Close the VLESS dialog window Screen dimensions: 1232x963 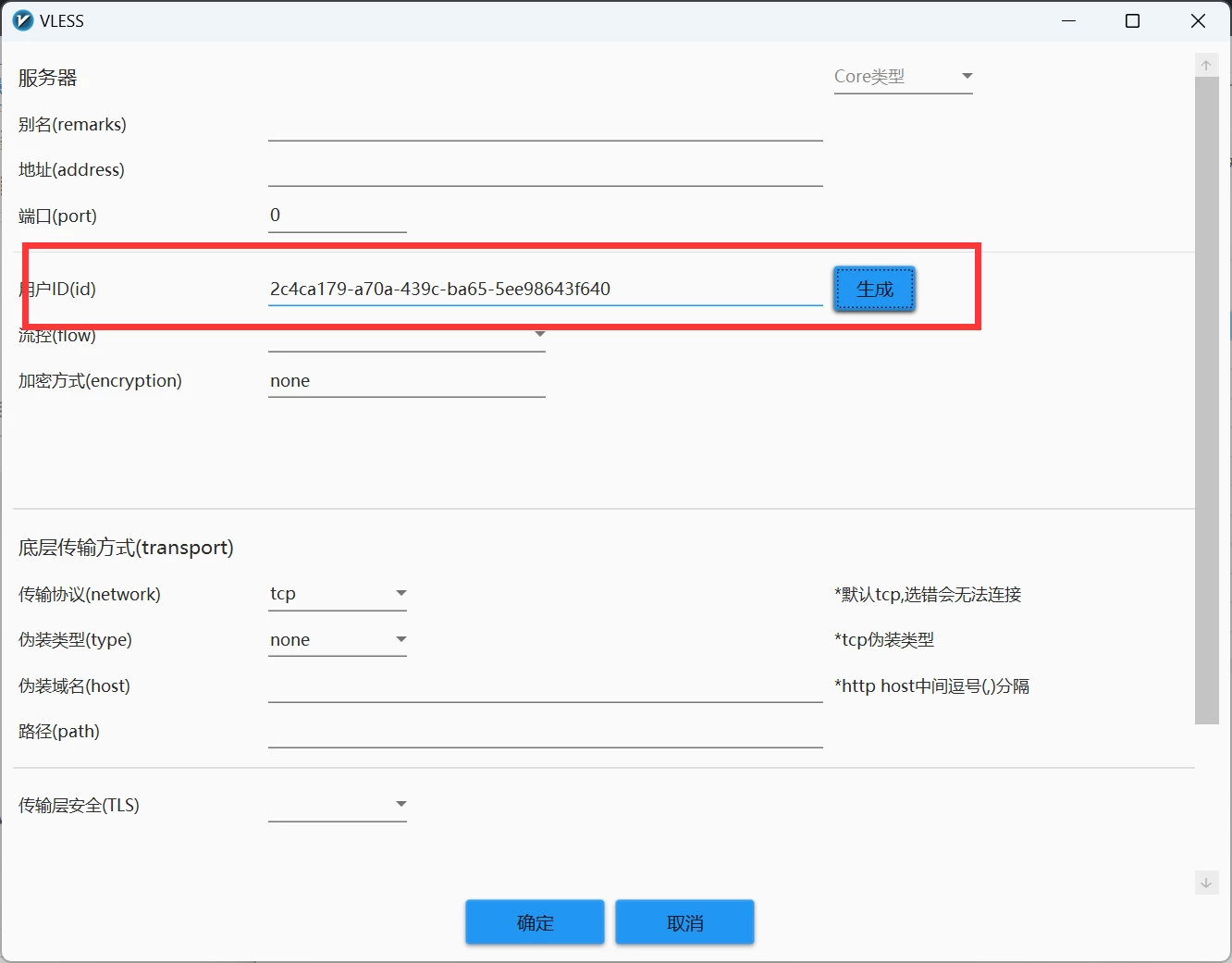(x=1198, y=20)
